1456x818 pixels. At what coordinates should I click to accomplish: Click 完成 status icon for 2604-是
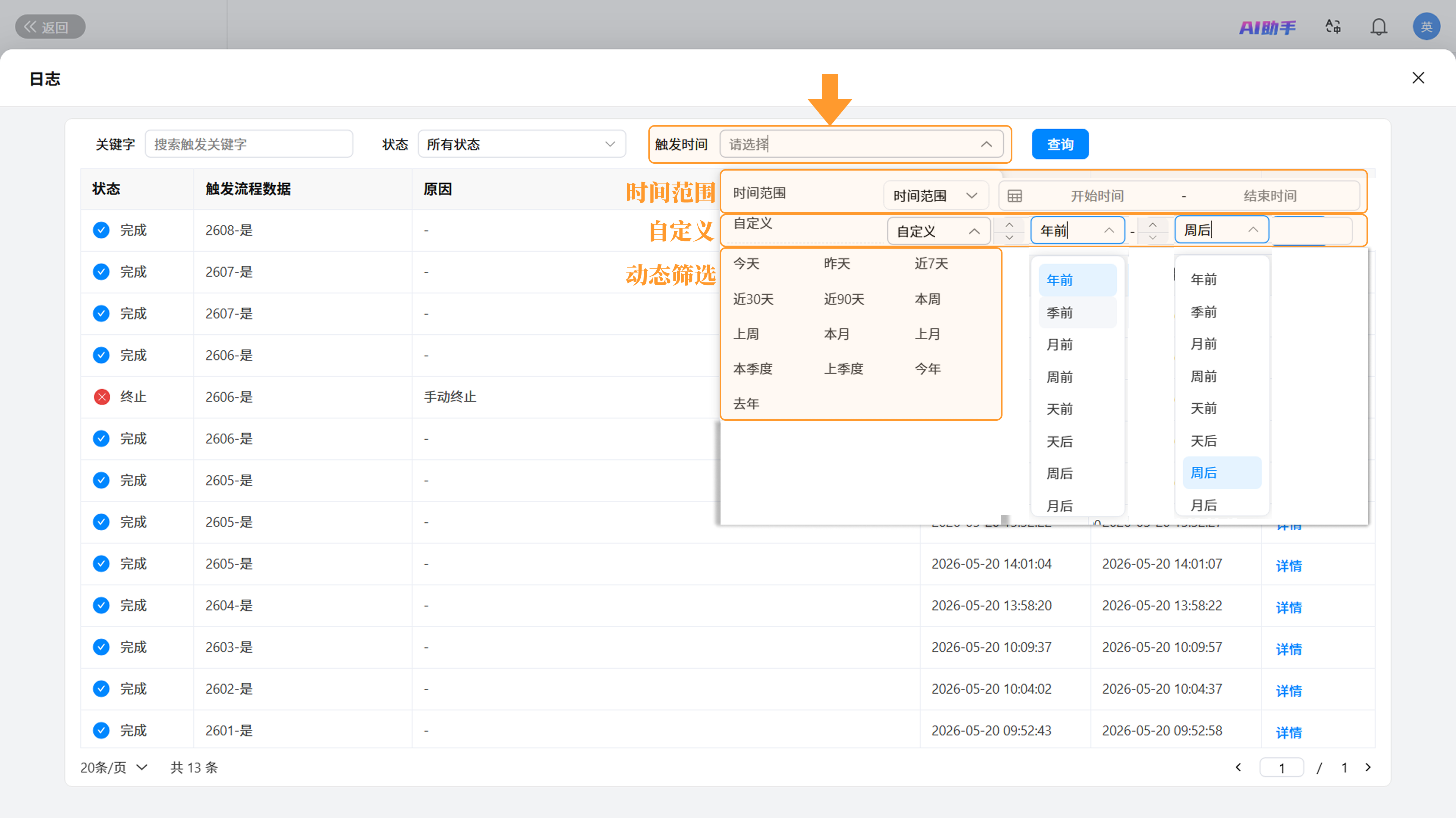tap(101, 605)
